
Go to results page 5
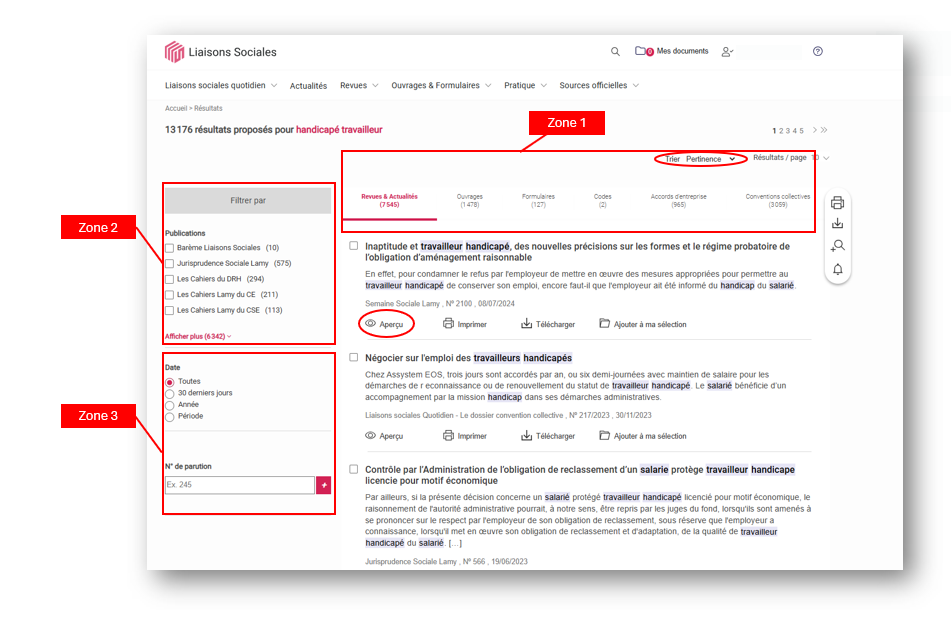coord(801,130)
